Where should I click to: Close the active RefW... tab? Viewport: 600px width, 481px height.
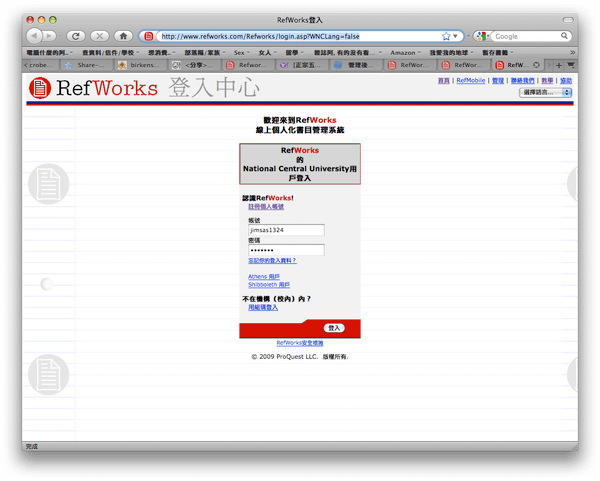[x=536, y=65]
